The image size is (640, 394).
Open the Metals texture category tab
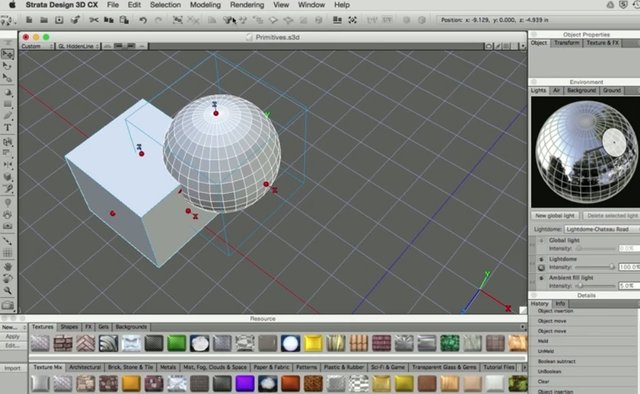click(168, 367)
